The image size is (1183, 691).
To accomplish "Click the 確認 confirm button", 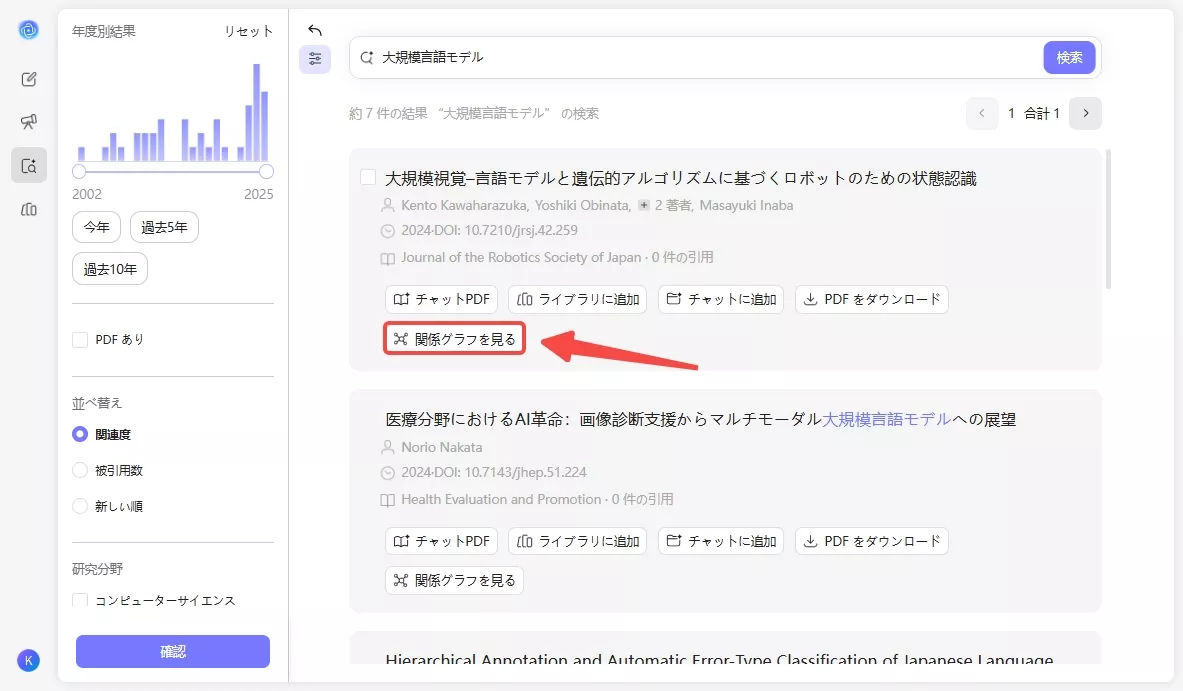I will (x=172, y=651).
